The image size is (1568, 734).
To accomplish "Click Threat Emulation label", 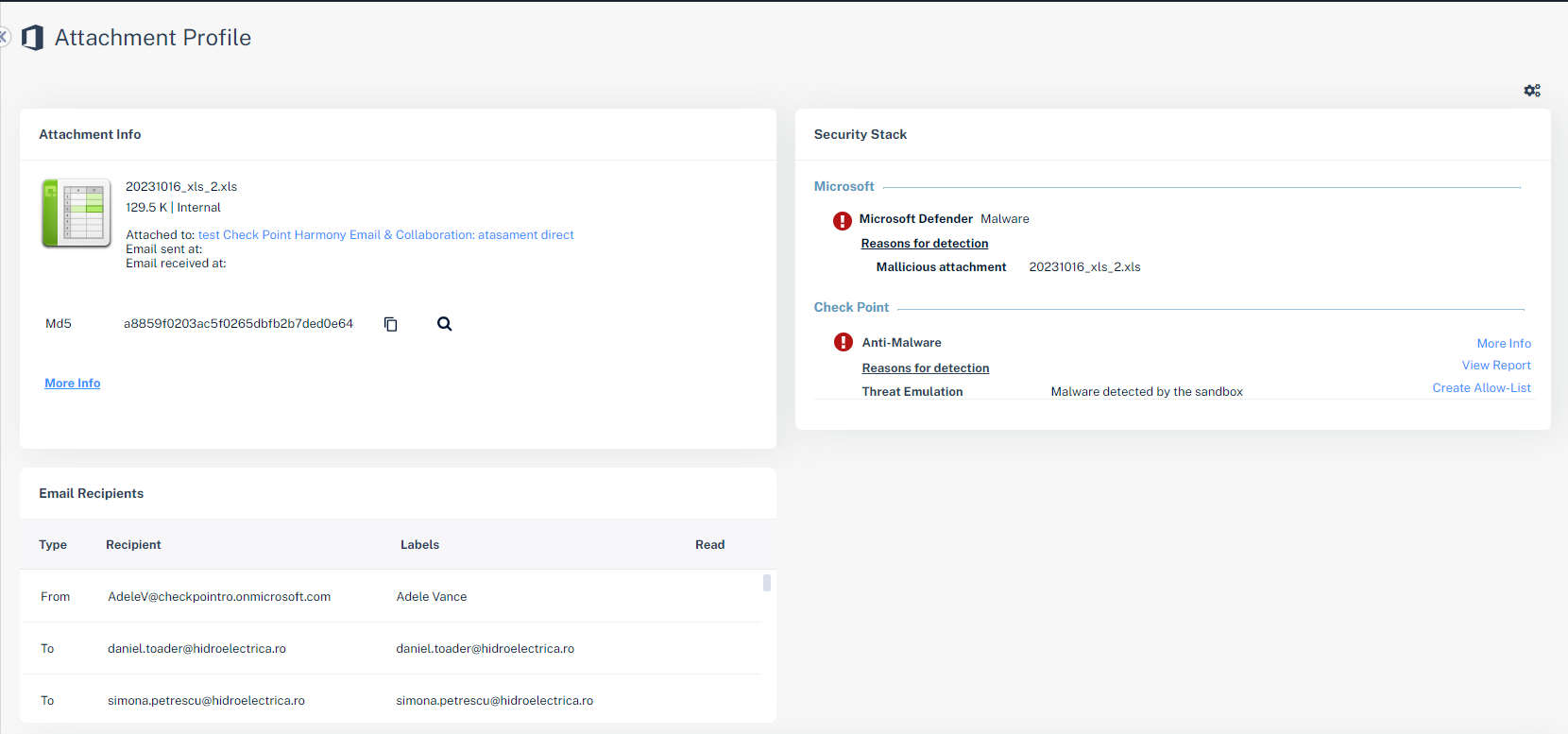I will click(912, 392).
